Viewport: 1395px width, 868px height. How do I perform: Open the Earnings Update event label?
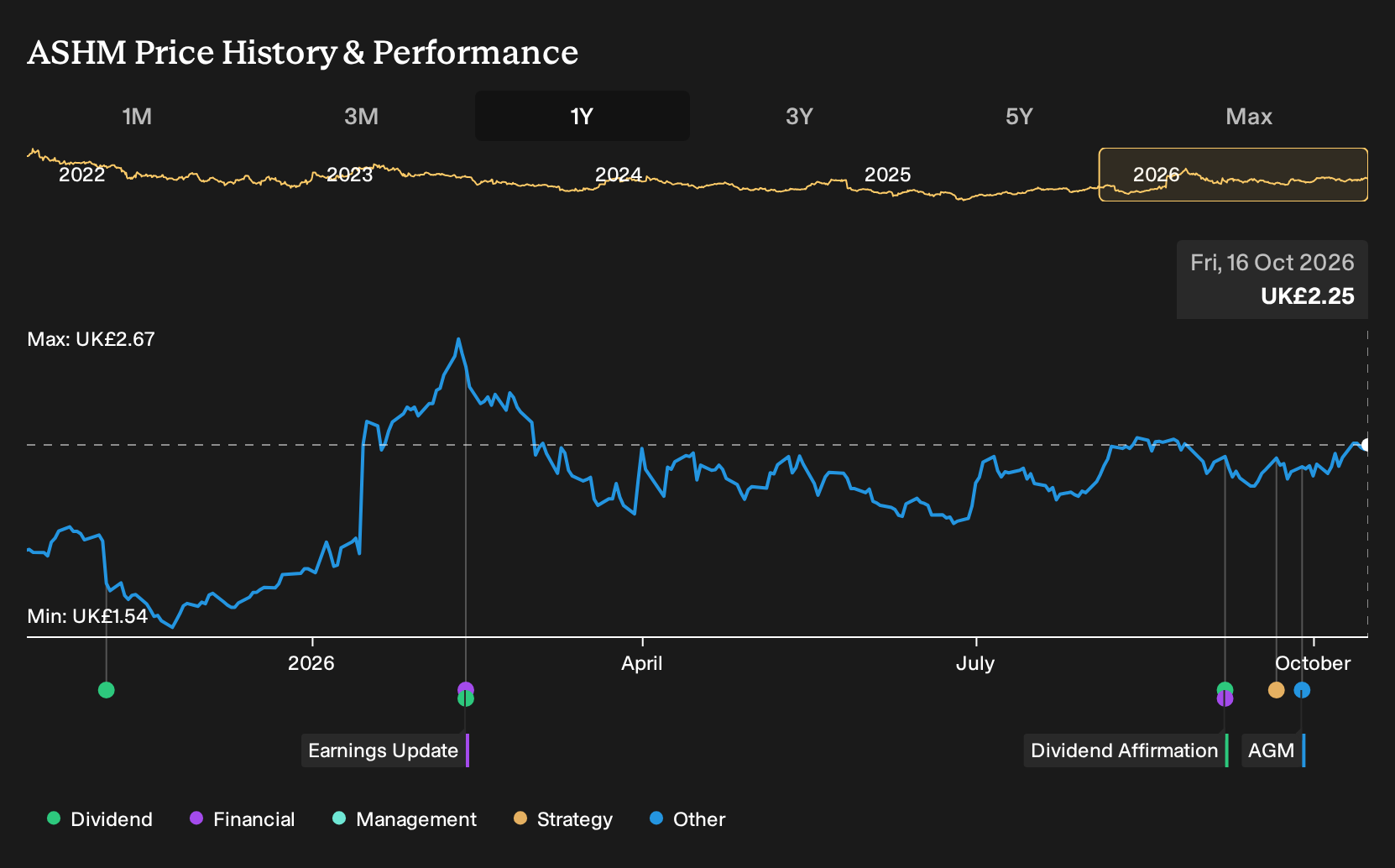click(x=384, y=750)
